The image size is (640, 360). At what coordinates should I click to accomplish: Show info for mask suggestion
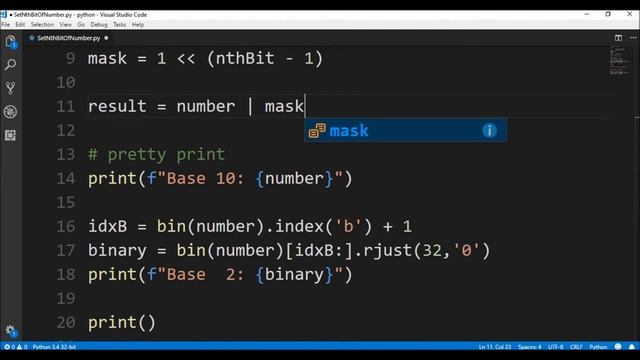click(489, 131)
